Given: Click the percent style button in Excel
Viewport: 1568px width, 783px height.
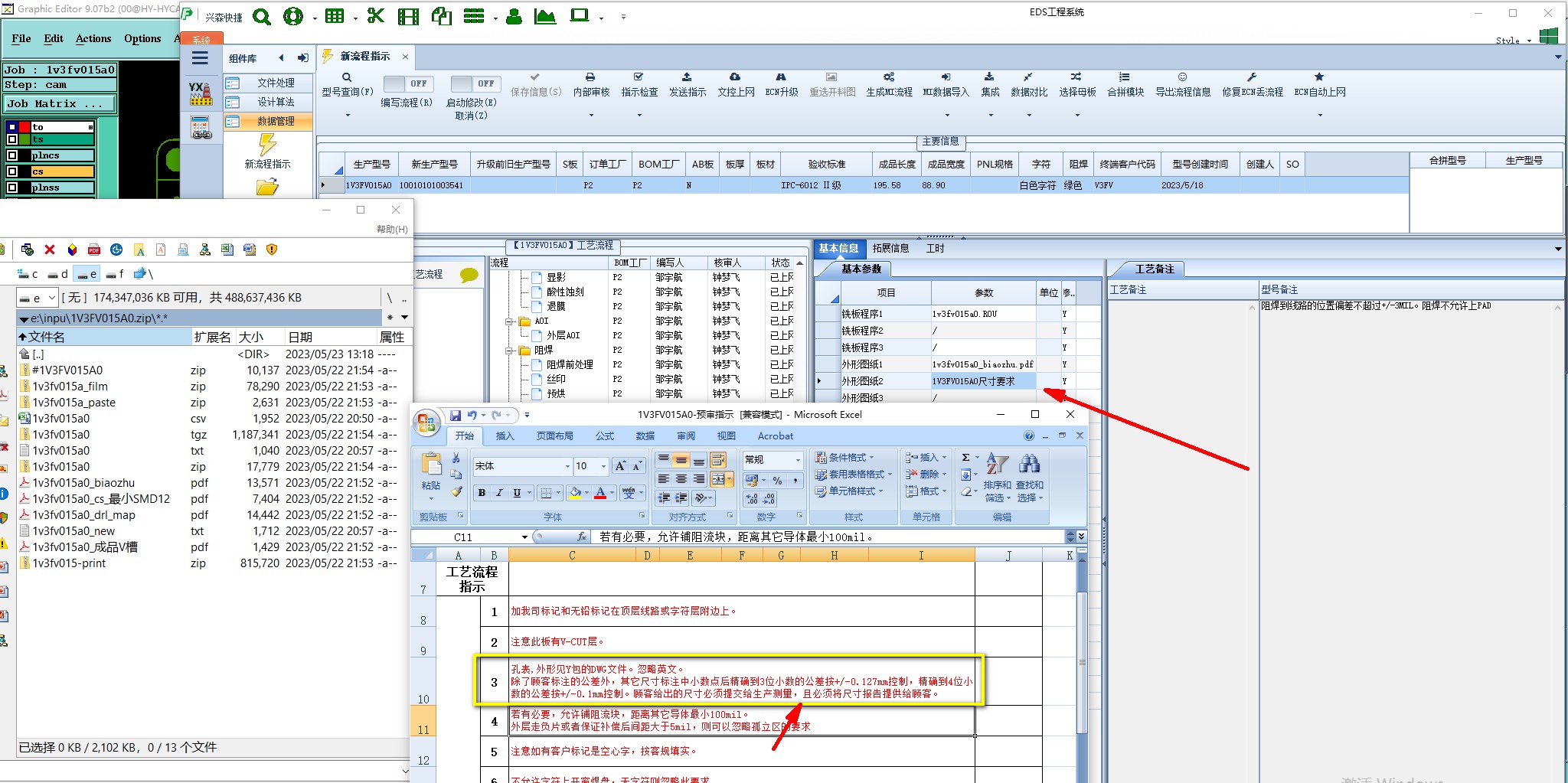Looking at the screenshot, I should click(777, 481).
